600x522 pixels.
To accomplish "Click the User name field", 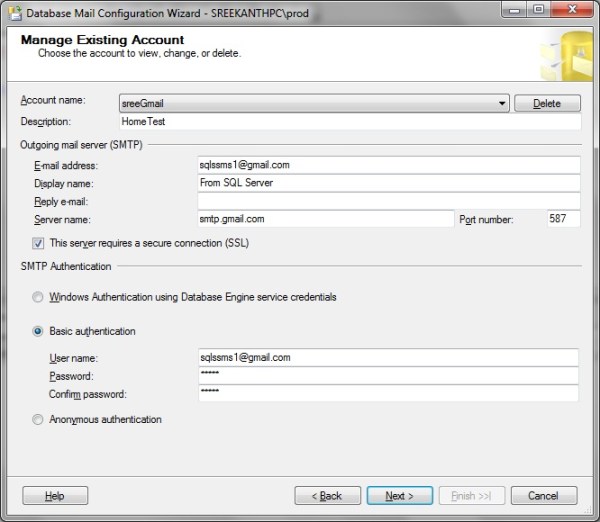I will pyautogui.click(x=388, y=357).
